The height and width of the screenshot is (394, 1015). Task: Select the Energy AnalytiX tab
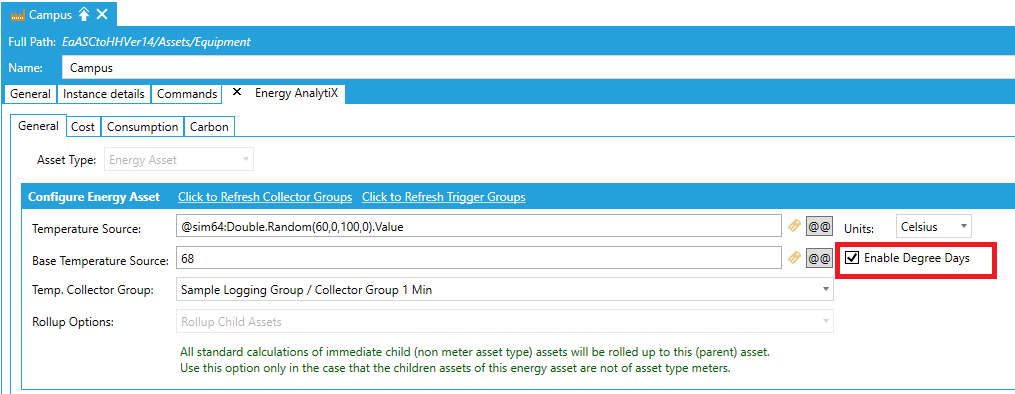296,93
